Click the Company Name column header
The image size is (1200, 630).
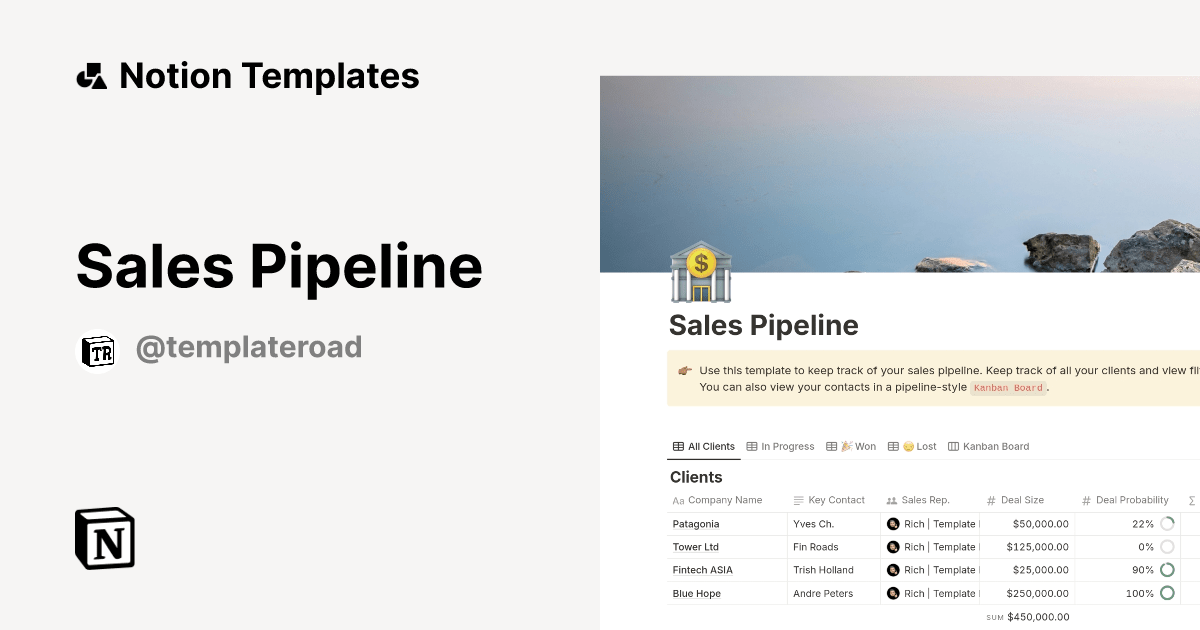(727, 500)
